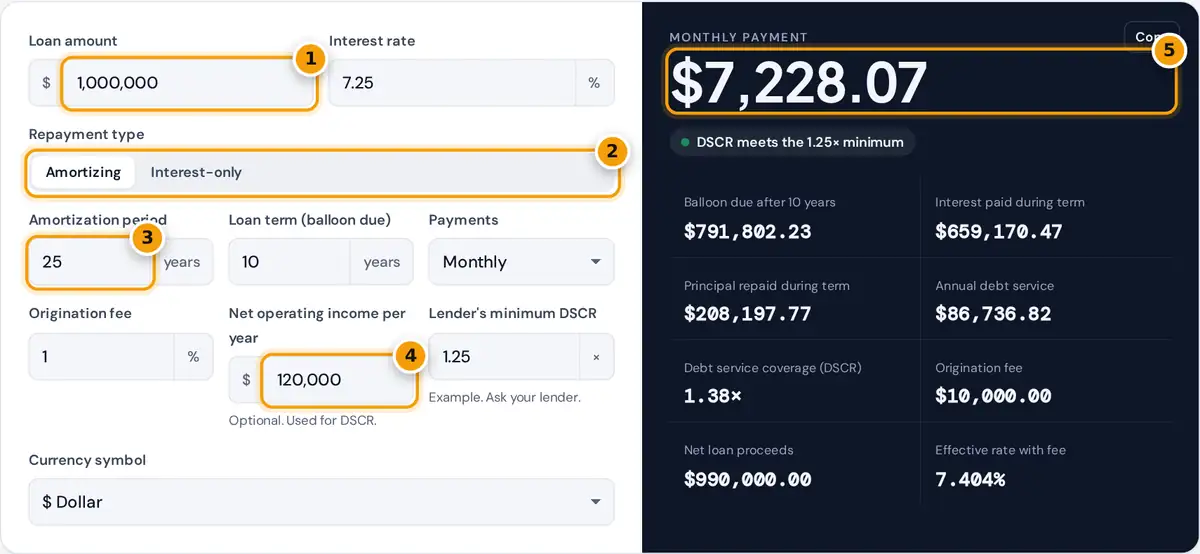Click the Copy button above monthly payment

coord(1151,37)
